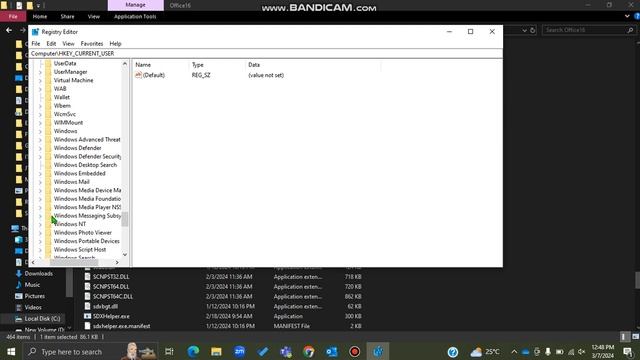Expand the Windows registry key
Screen dimensions: 640x360
pos(40,131)
